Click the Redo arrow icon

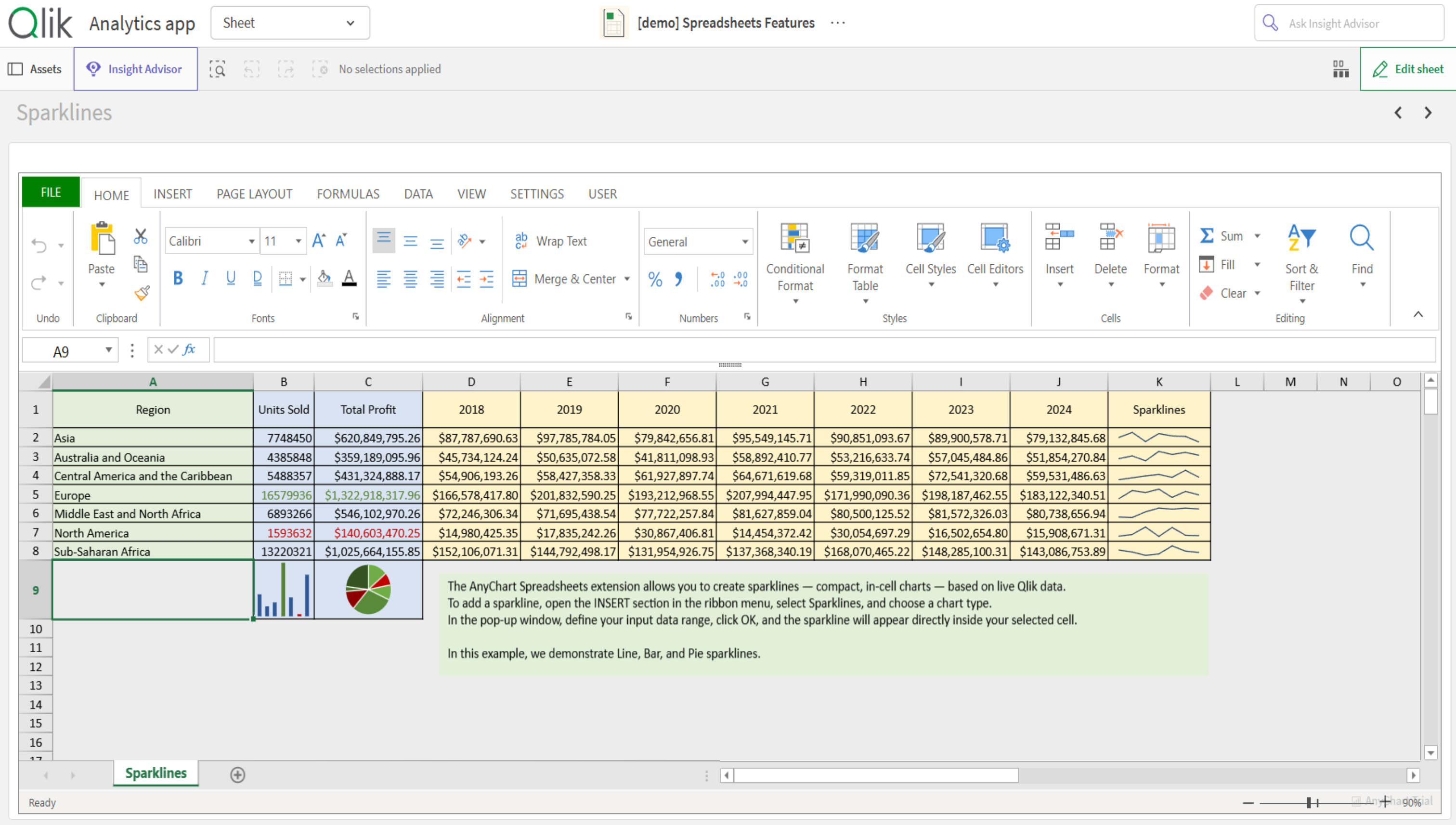(x=39, y=282)
